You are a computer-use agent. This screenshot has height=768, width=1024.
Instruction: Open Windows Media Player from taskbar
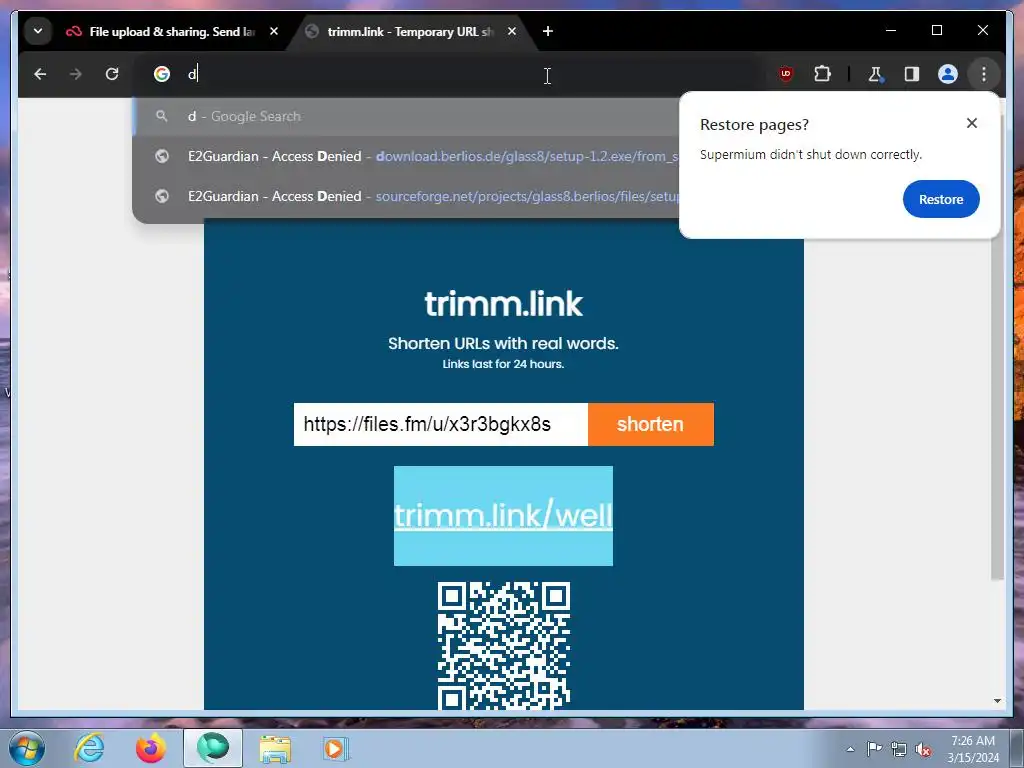pos(336,748)
